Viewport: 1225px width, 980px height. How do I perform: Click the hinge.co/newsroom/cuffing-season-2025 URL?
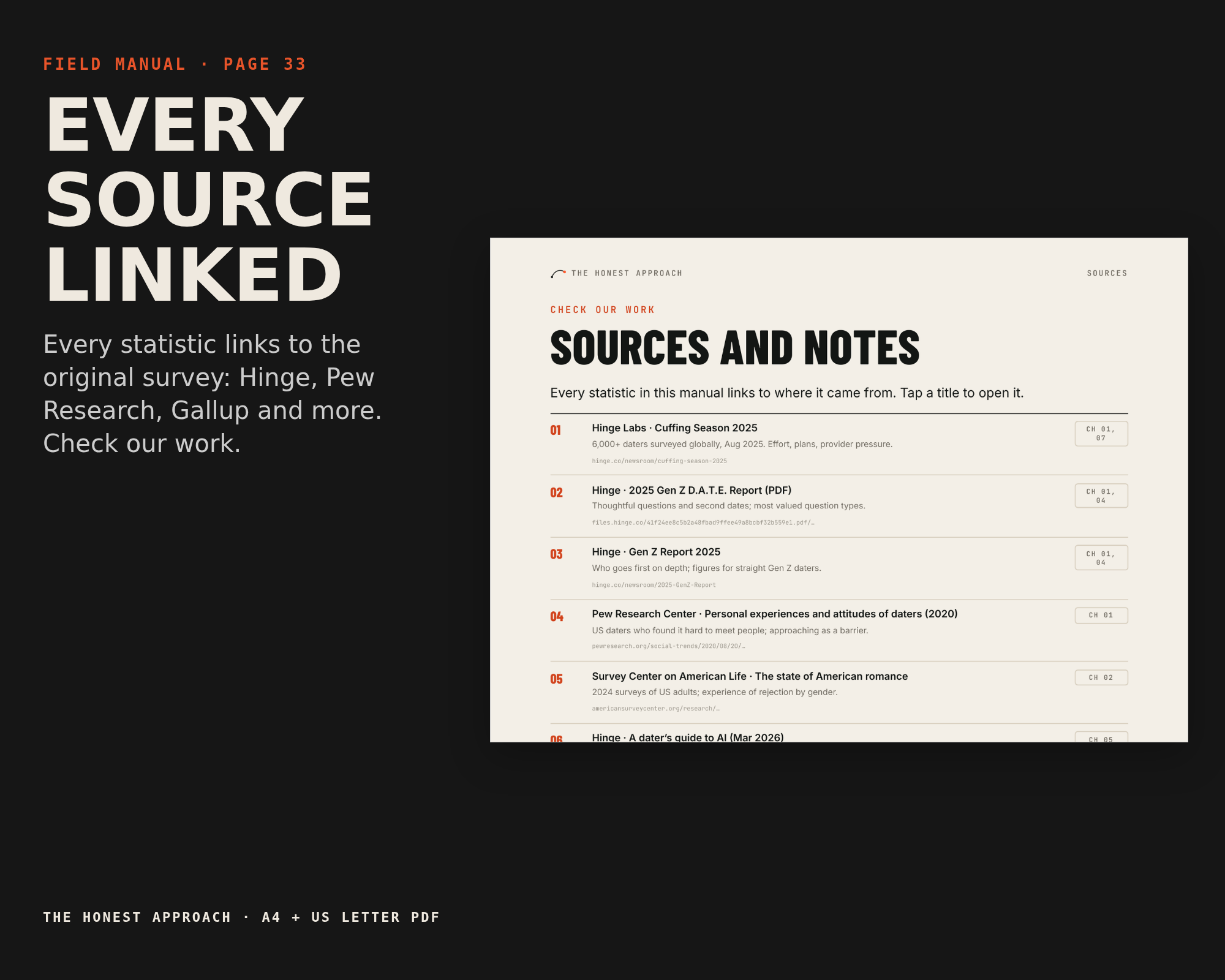coord(659,461)
